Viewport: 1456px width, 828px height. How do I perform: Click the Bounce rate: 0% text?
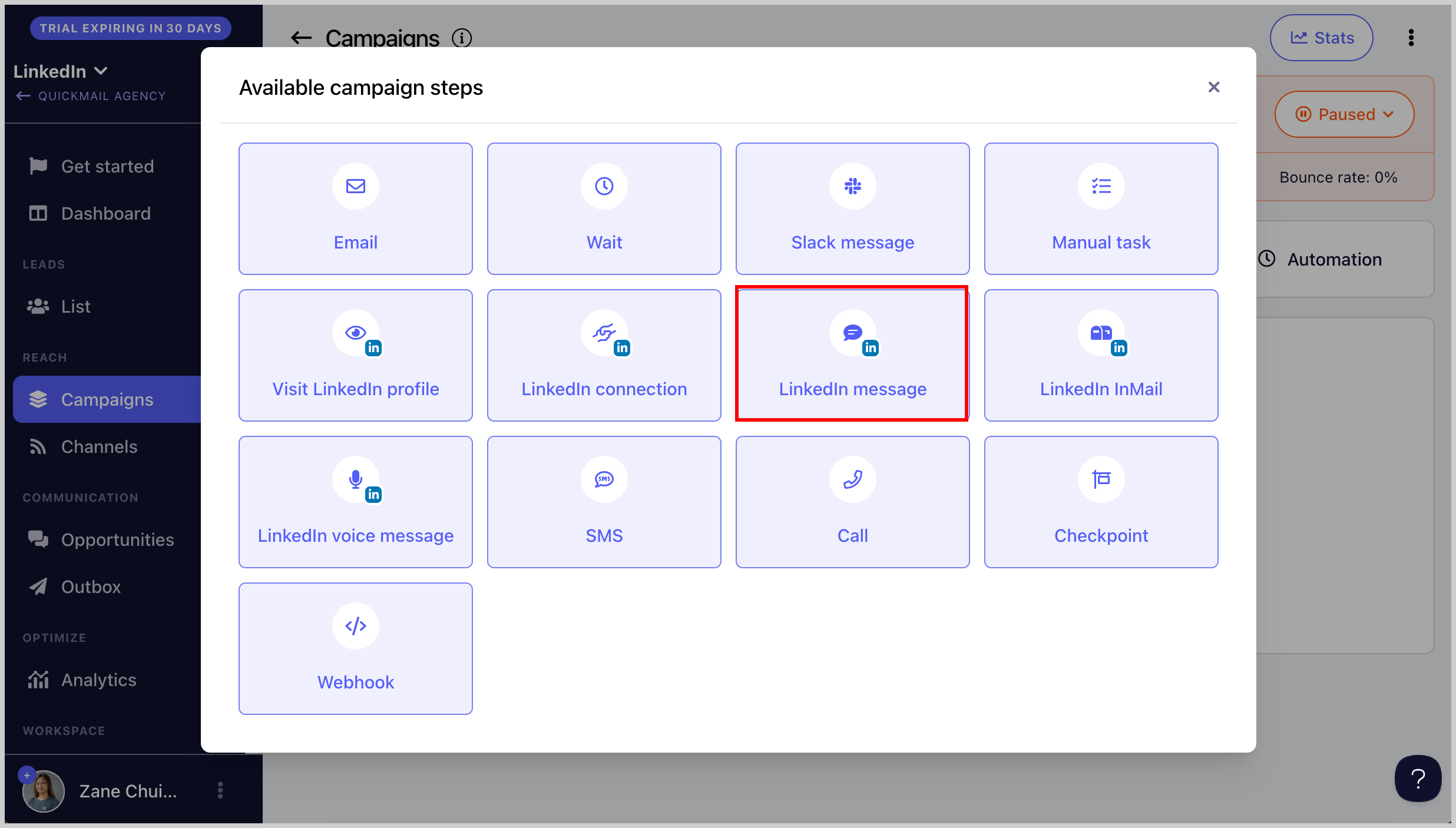[1338, 177]
